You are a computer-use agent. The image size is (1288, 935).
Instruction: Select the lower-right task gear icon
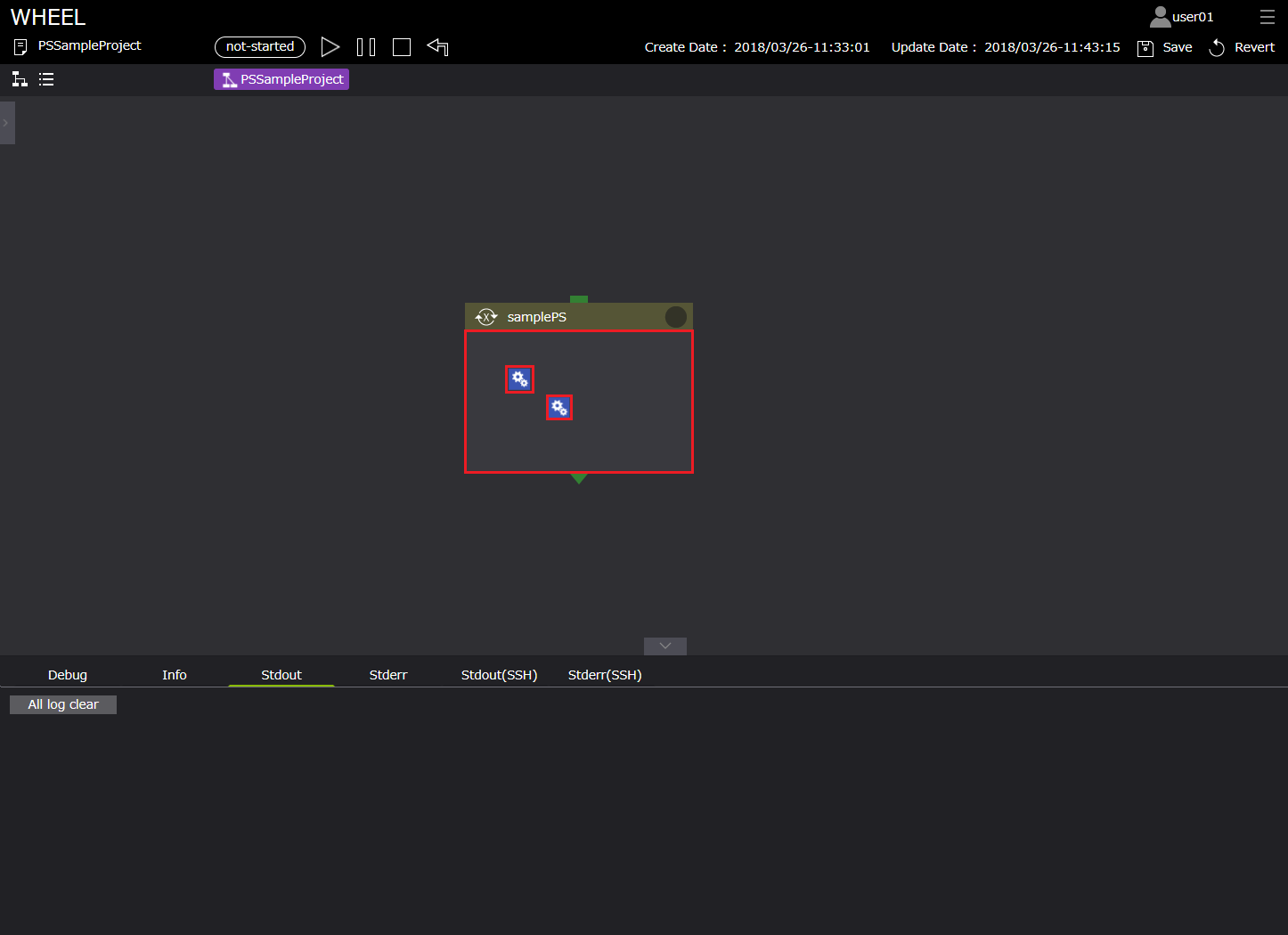click(x=558, y=408)
